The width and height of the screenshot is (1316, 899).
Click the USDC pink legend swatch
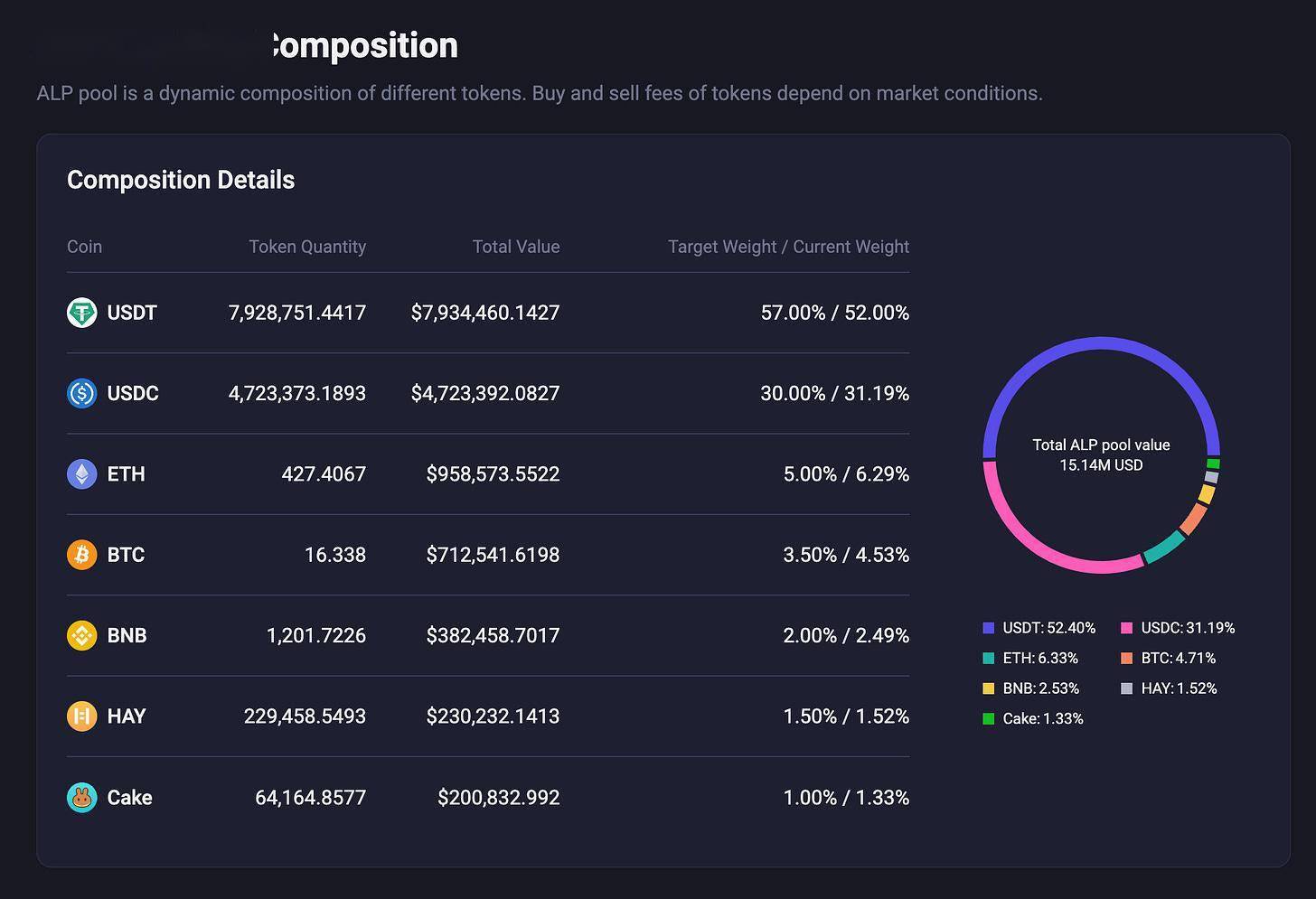coord(1127,628)
